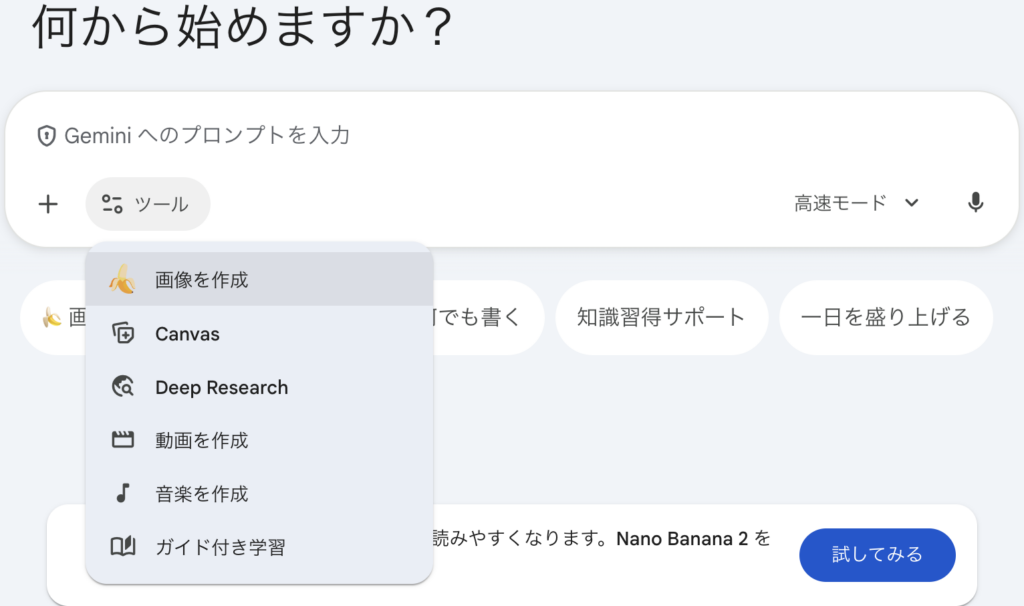Click the plus icon to add files

(48, 204)
